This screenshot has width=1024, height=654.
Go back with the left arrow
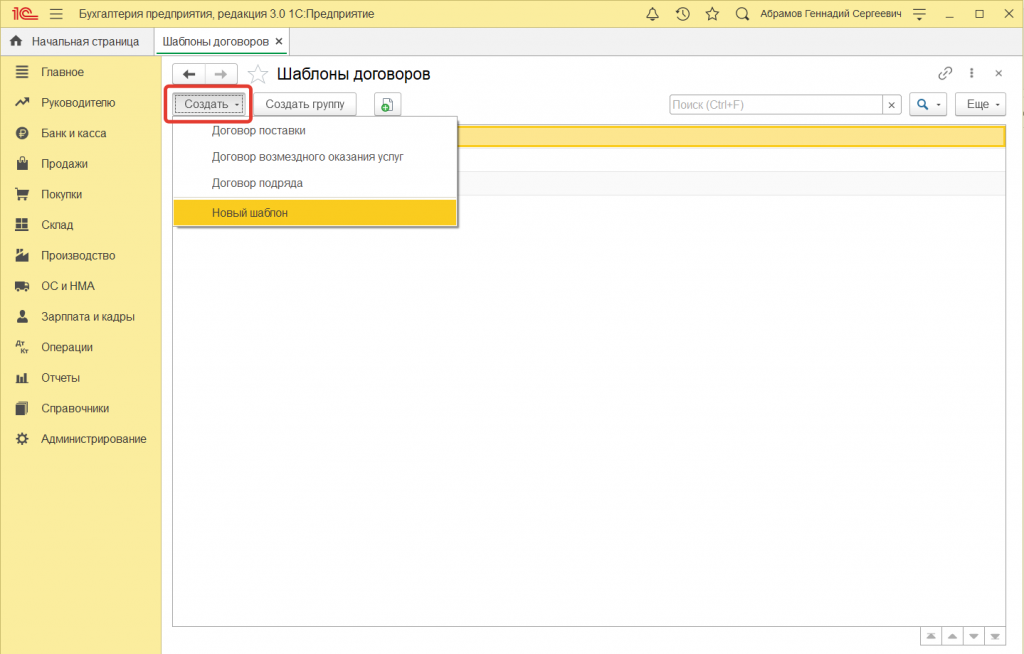pos(189,74)
